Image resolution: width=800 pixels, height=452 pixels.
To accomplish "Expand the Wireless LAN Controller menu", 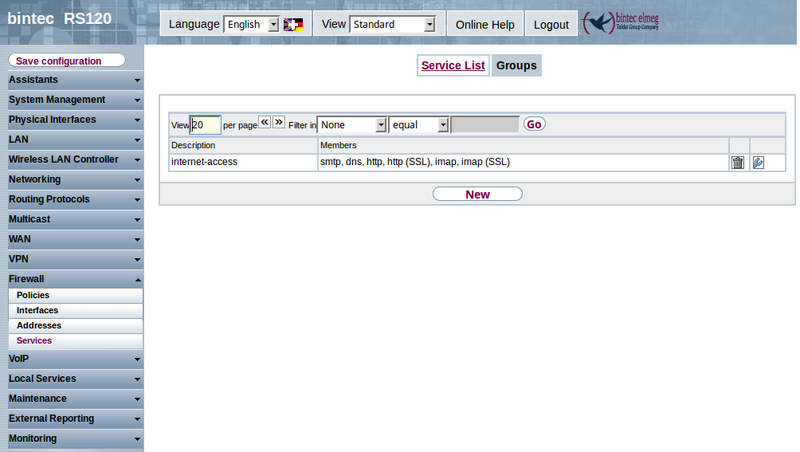I will click(72, 160).
